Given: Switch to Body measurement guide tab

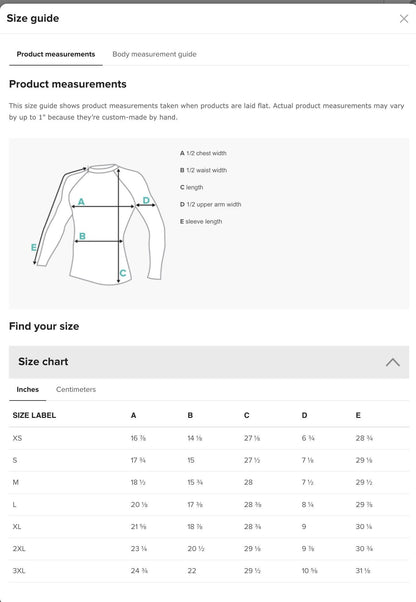Looking at the screenshot, I should [x=154, y=54].
